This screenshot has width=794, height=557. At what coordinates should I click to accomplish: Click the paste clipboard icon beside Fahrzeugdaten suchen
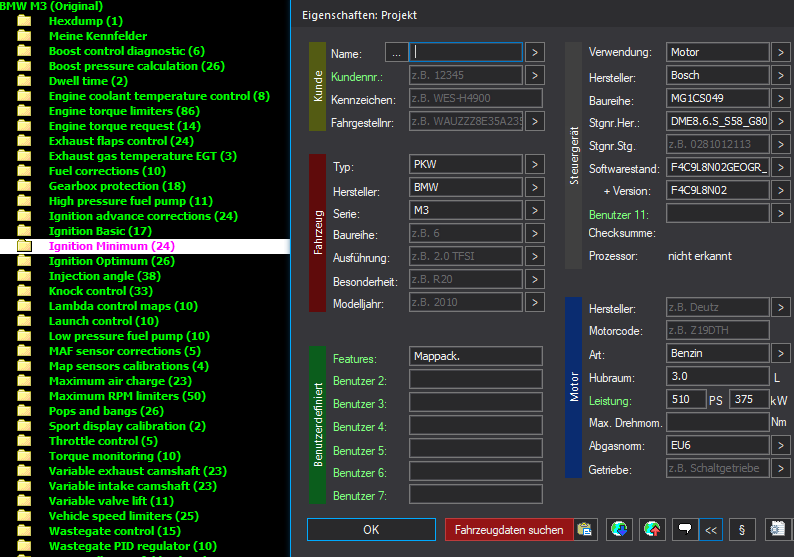pos(585,529)
